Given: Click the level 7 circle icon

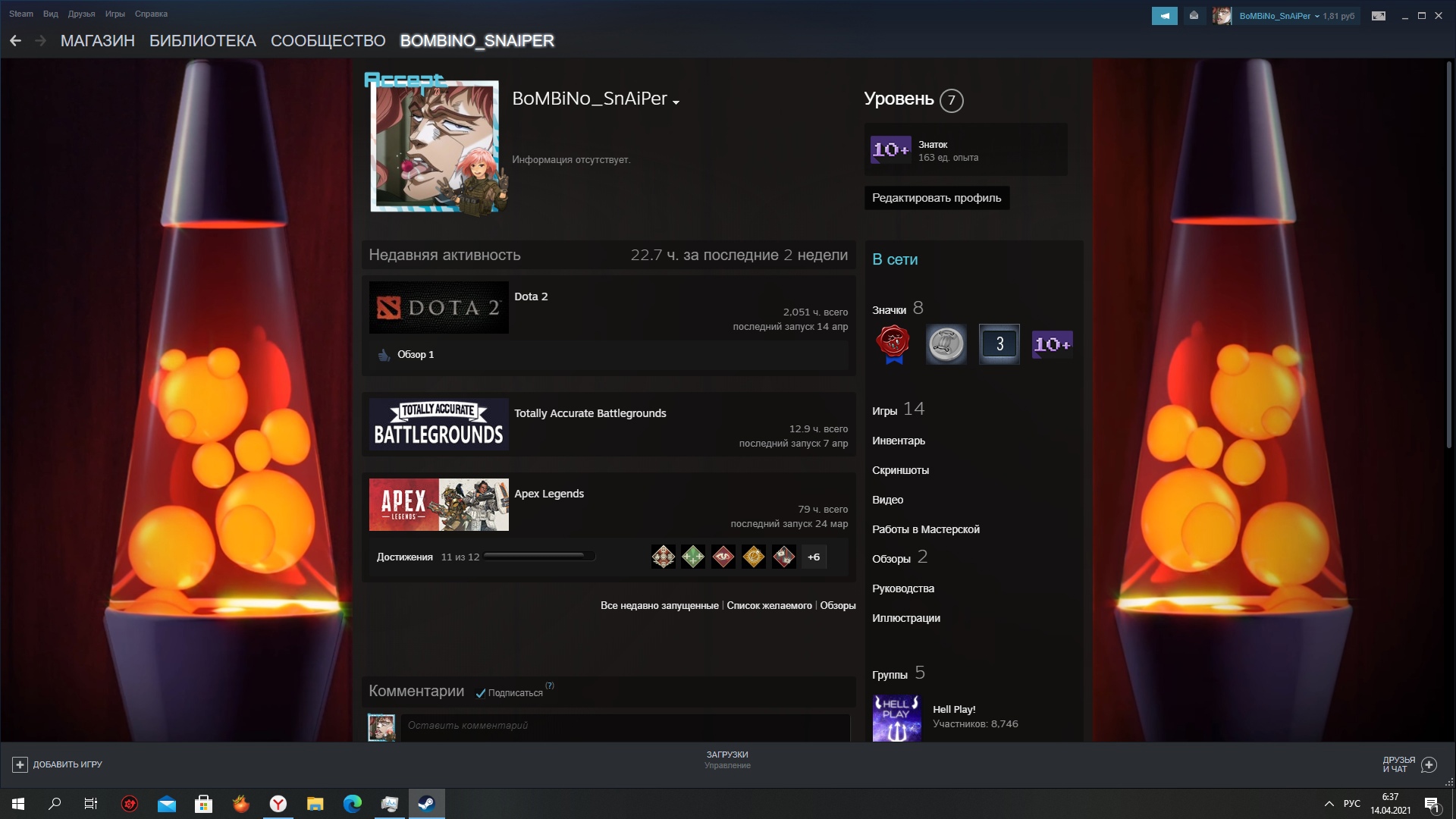Looking at the screenshot, I should pos(951,100).
